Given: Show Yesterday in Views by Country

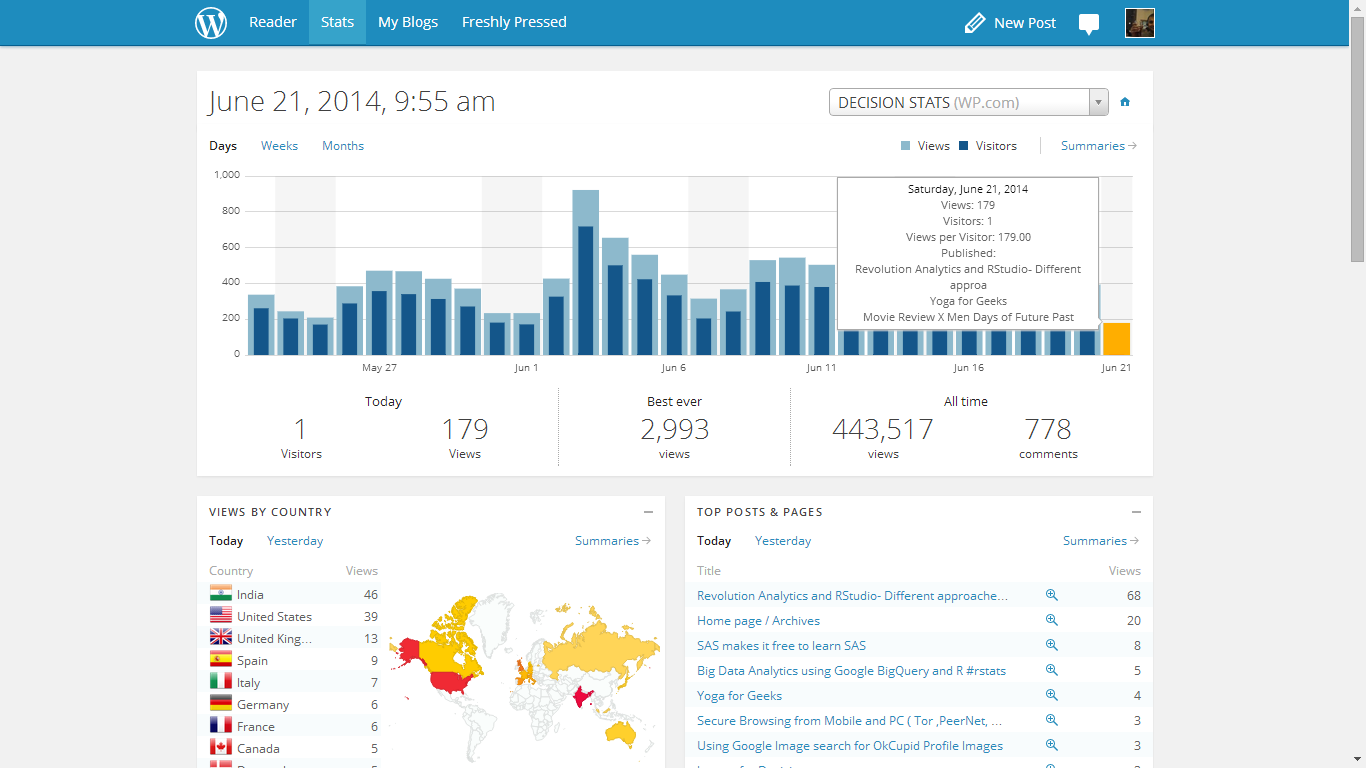Looking at the screenshot, I should pyautogui.click(x=295, y=541).
